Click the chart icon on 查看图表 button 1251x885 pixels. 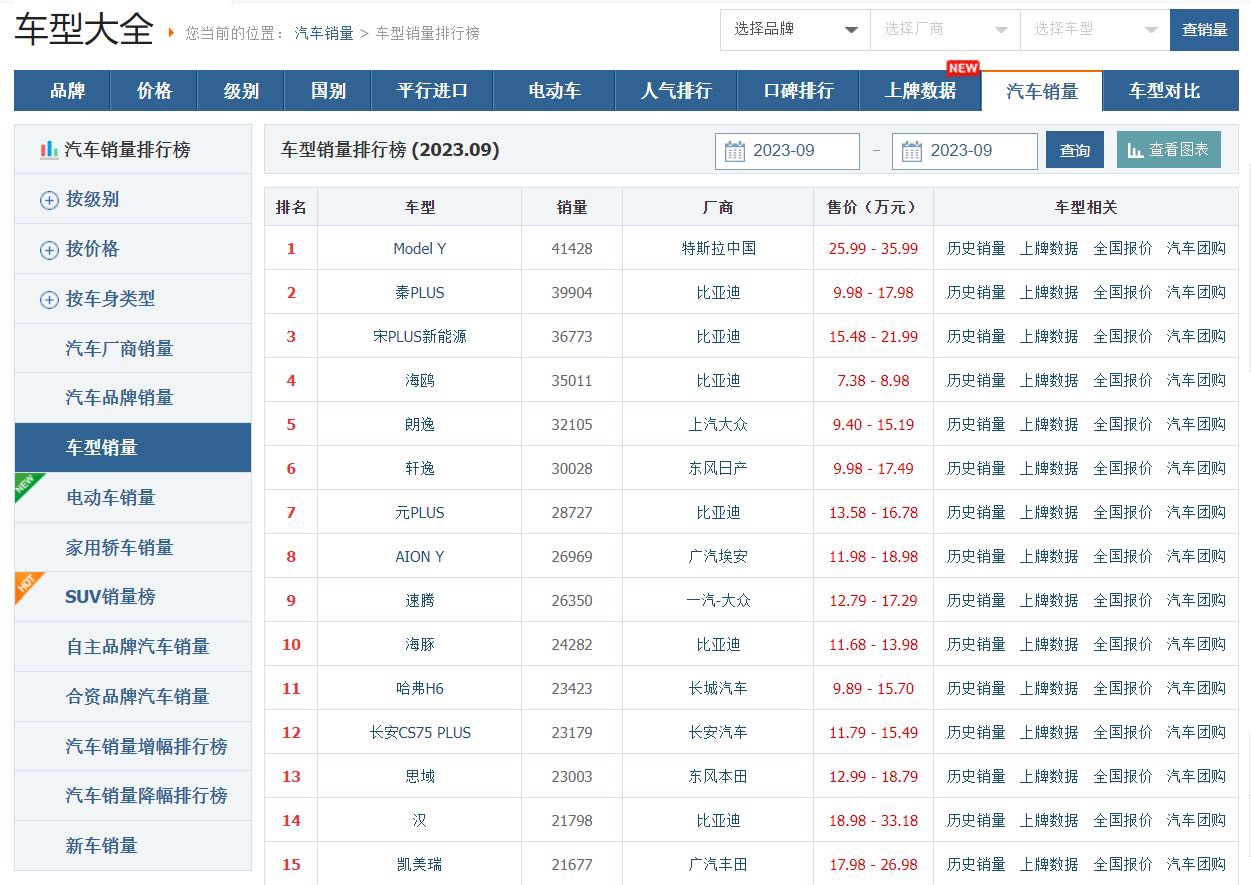(1135, 150)
